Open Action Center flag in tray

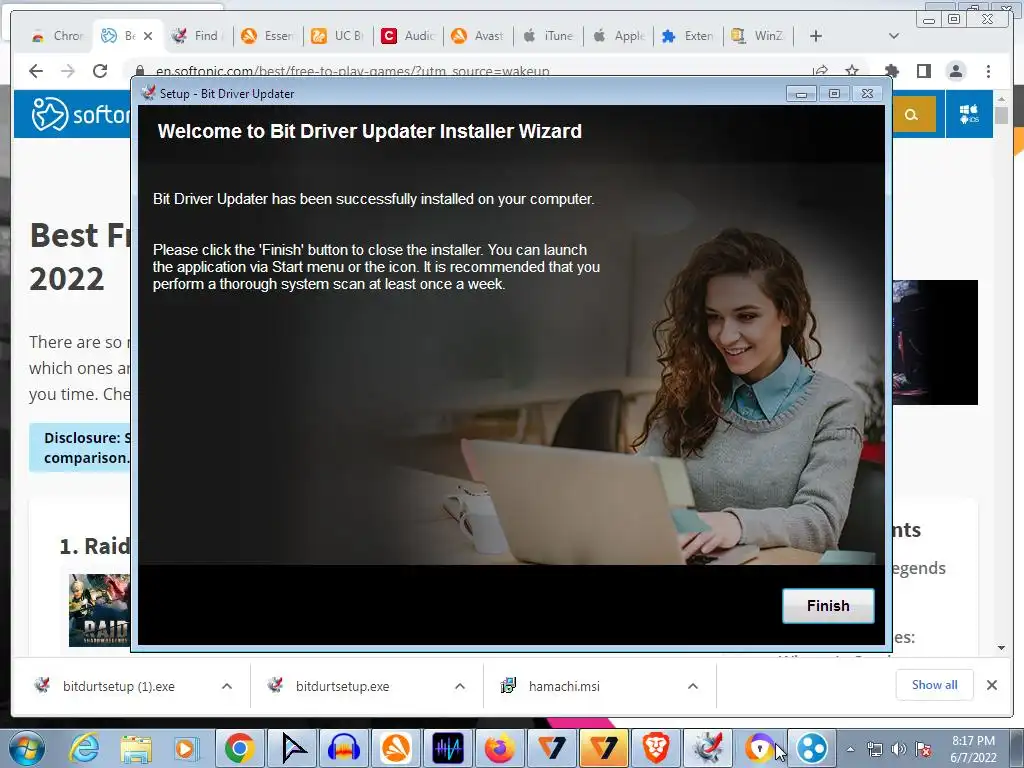click(923, 749)
